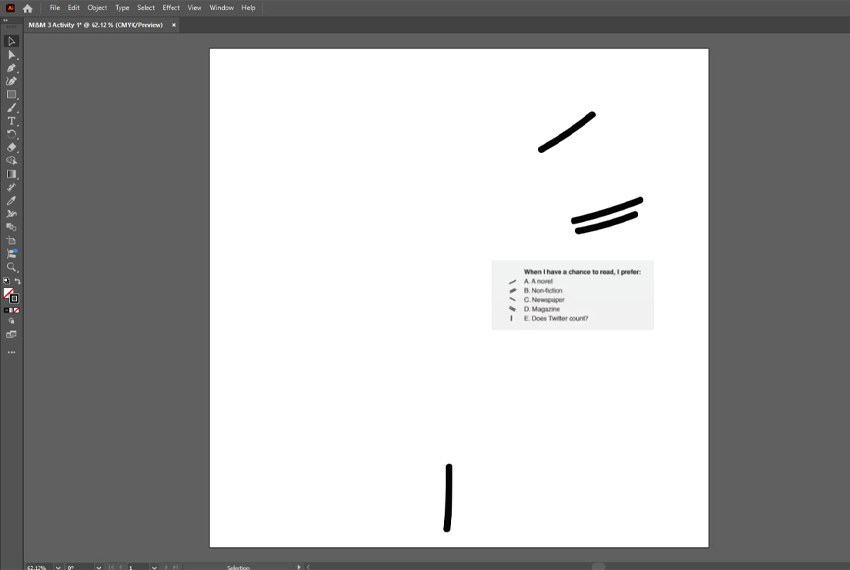850x570 pixels.
Task: Set color to None in toolbar
Action: point(16,310)
